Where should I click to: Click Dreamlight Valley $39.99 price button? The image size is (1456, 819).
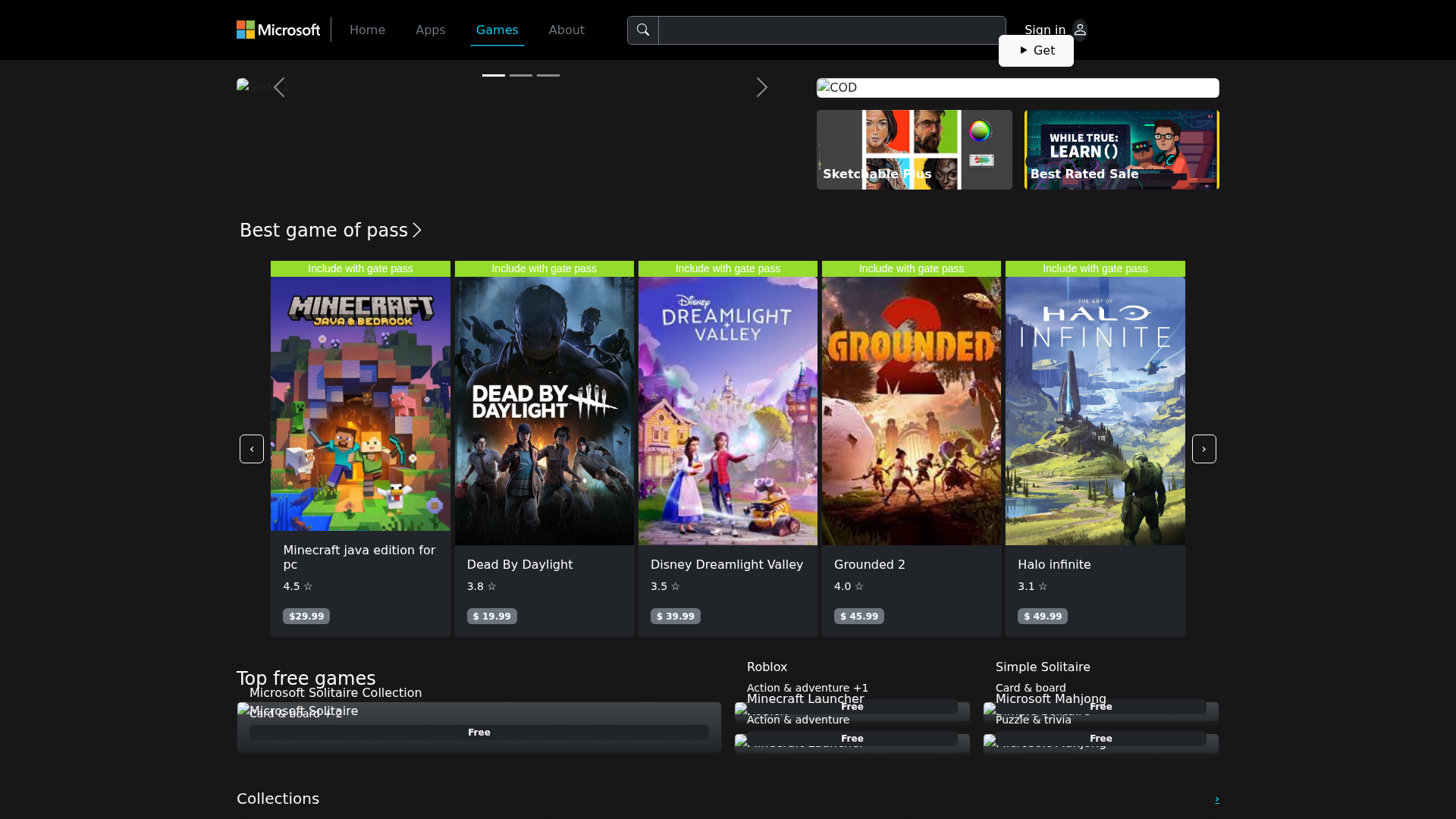point(676,617)
